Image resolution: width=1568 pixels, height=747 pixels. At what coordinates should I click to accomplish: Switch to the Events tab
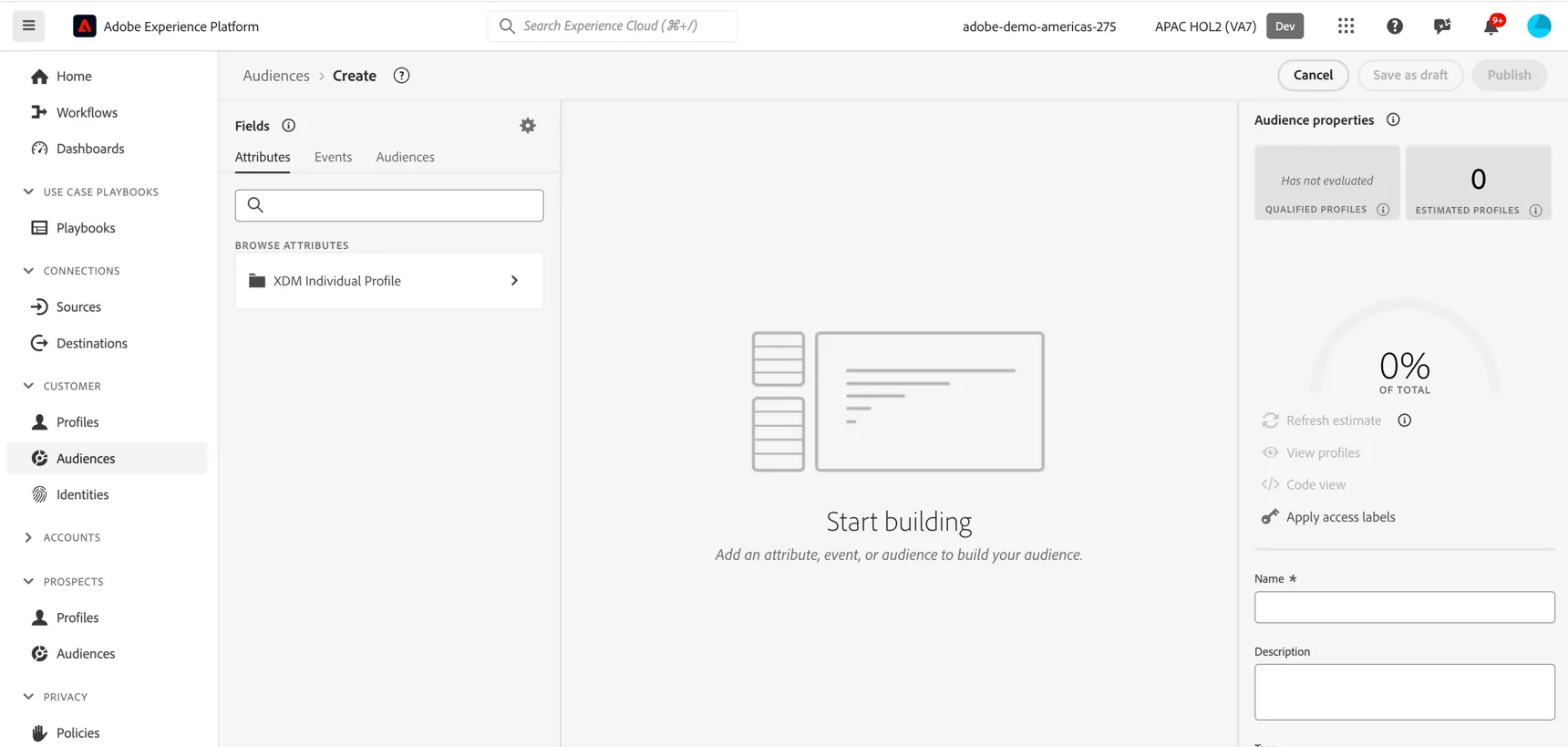tap(333, 157)
